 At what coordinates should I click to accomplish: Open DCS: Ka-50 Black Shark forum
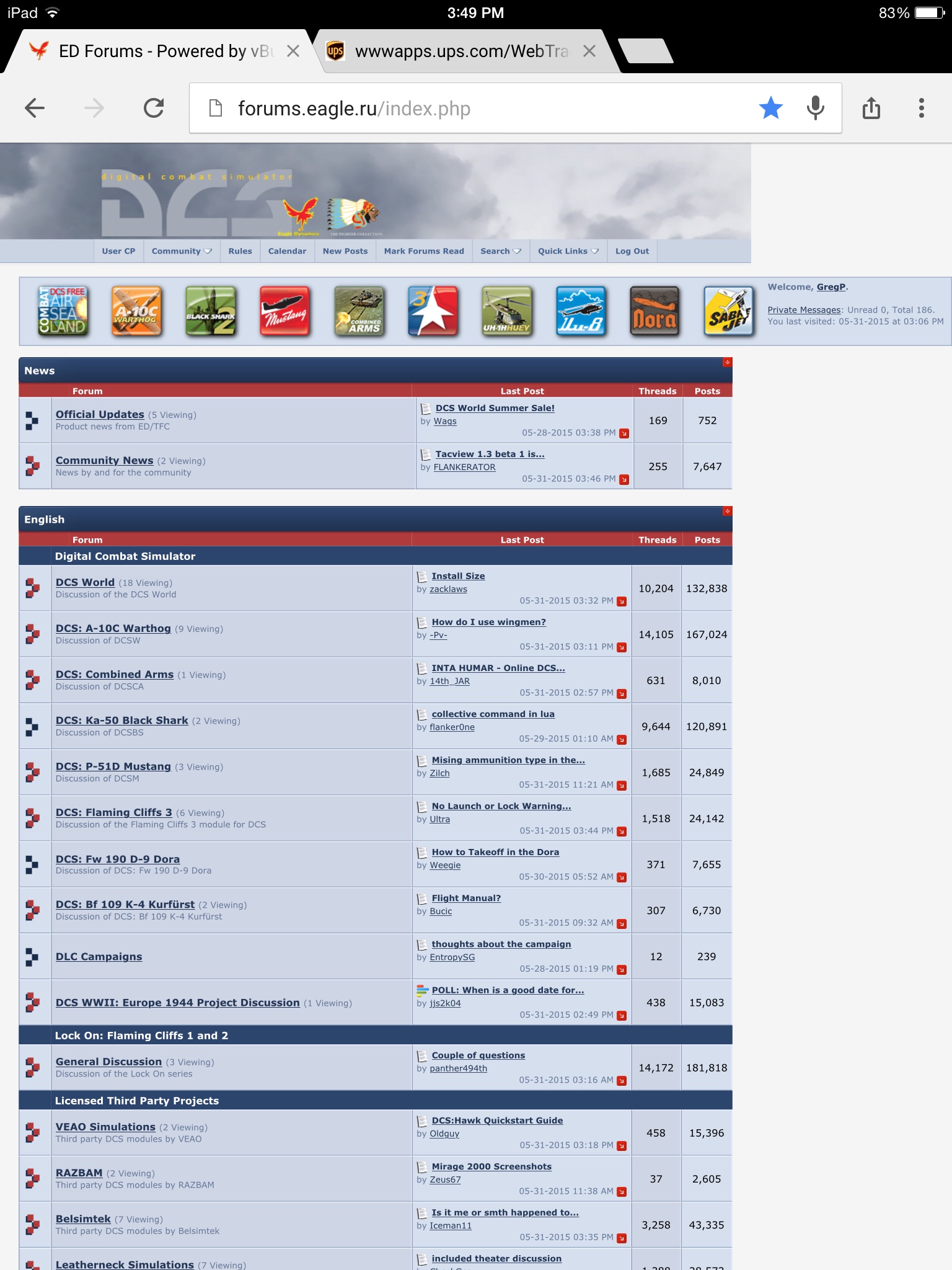click(x=121, y=720)
